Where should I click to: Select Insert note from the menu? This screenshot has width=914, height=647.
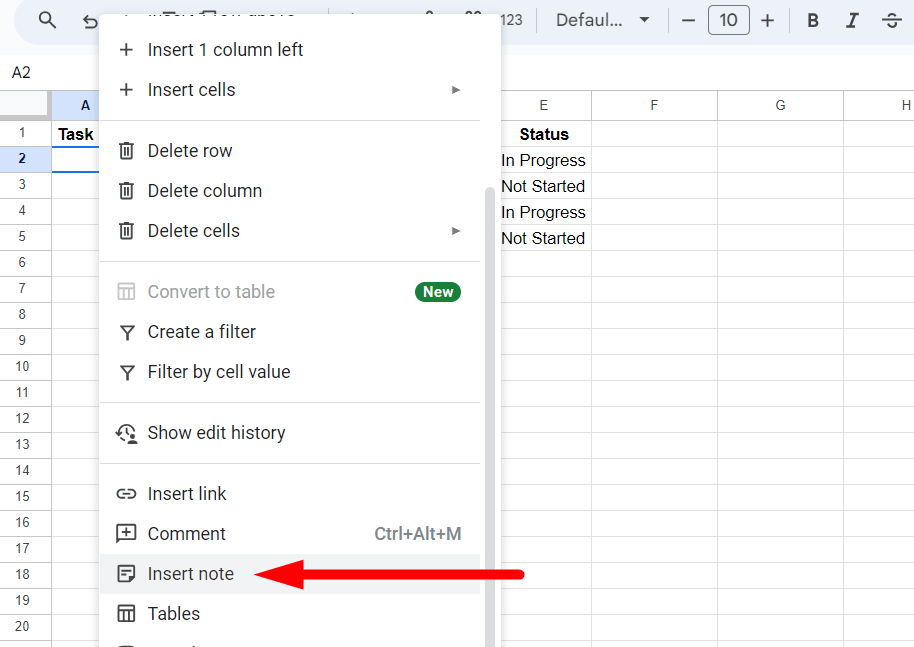pyautogui.click(x=190, y=574)
